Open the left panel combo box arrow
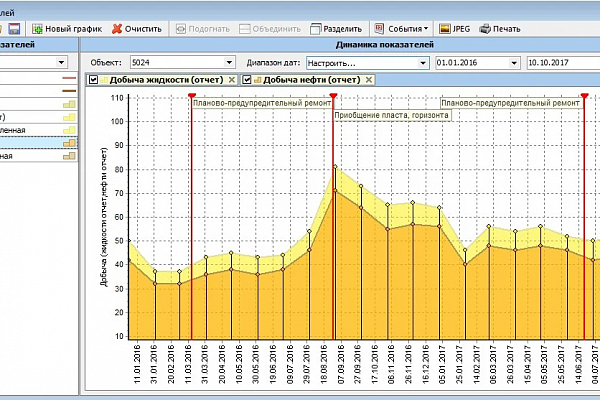600x400 pixels. click(61, 62)
